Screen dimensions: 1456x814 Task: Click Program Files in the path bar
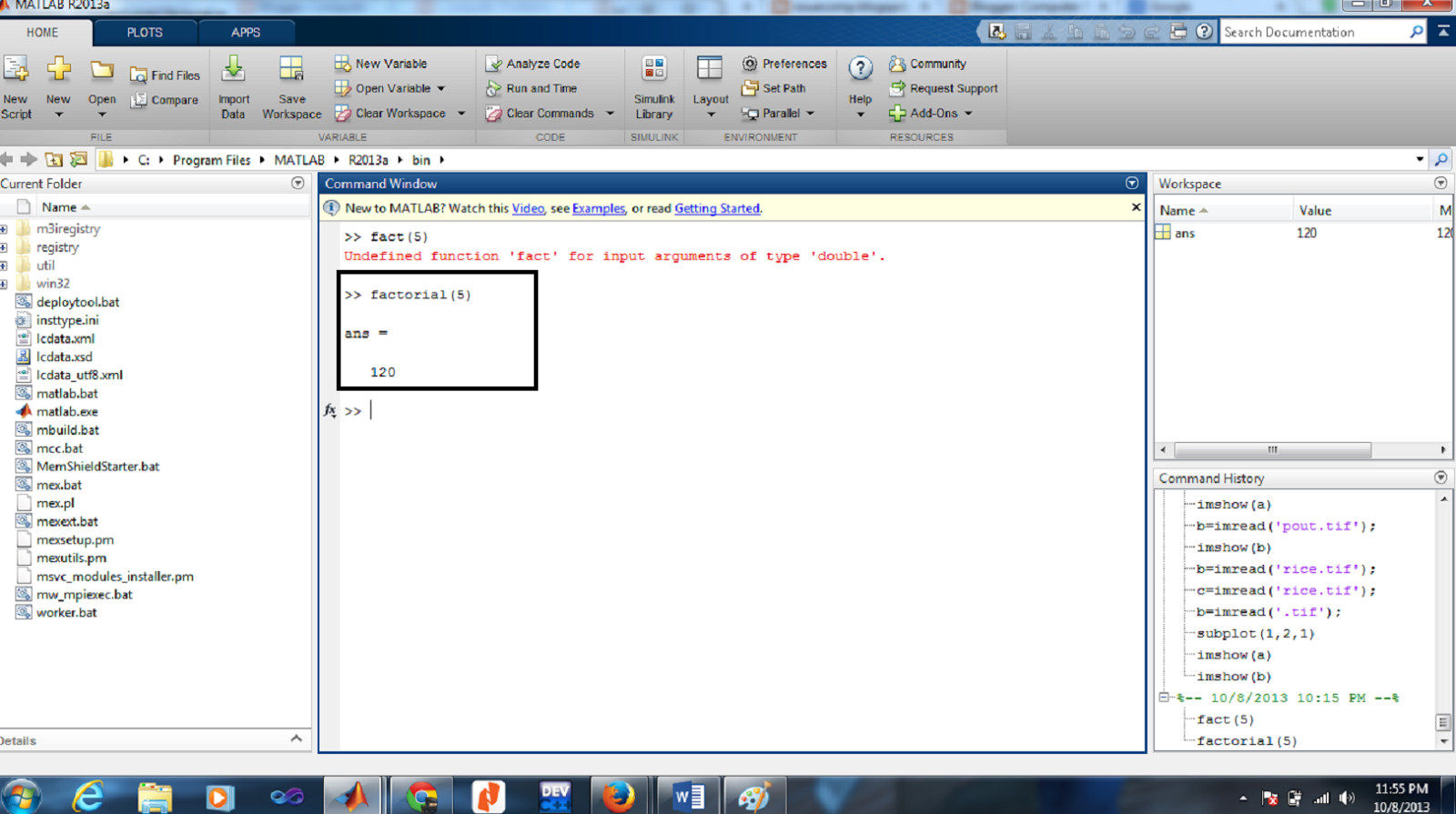tap(211, 160)
